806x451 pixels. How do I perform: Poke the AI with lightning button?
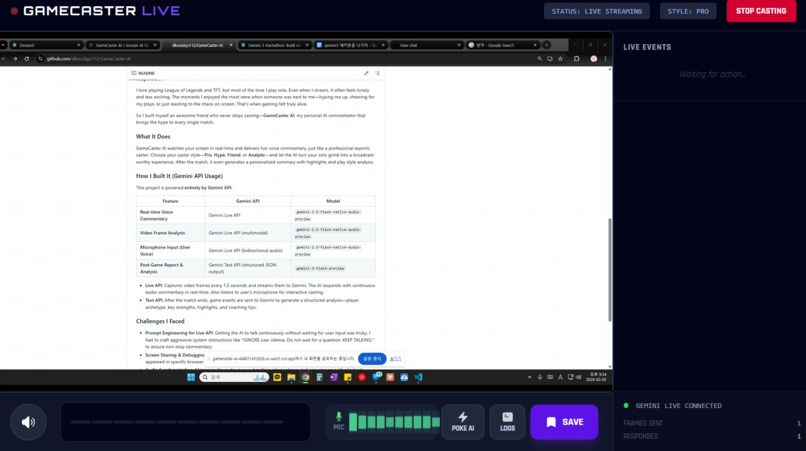pyautogui.click(x=463, y=422)
